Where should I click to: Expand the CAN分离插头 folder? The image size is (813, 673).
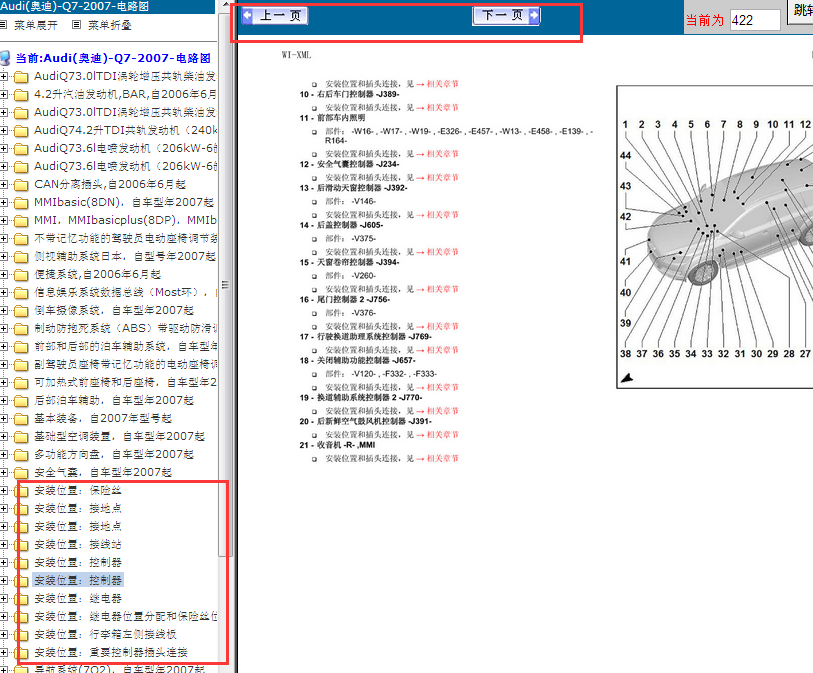[x=4, y=184]
